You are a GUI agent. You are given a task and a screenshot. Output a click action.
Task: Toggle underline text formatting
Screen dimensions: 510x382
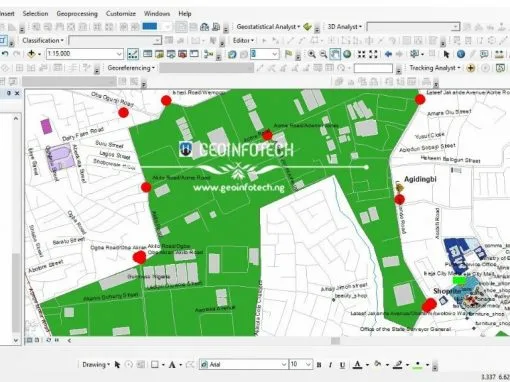[342, 365]
